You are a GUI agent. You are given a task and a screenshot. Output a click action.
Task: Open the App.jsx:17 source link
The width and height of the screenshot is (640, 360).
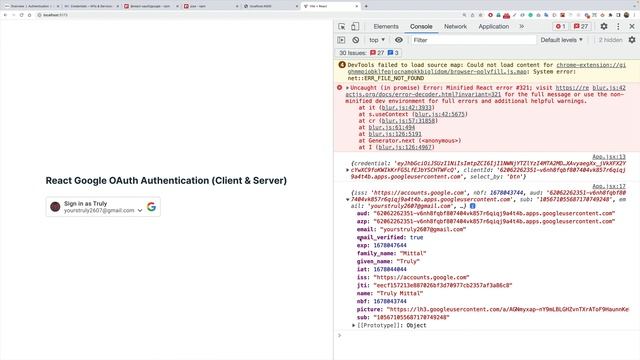point(609,186)
